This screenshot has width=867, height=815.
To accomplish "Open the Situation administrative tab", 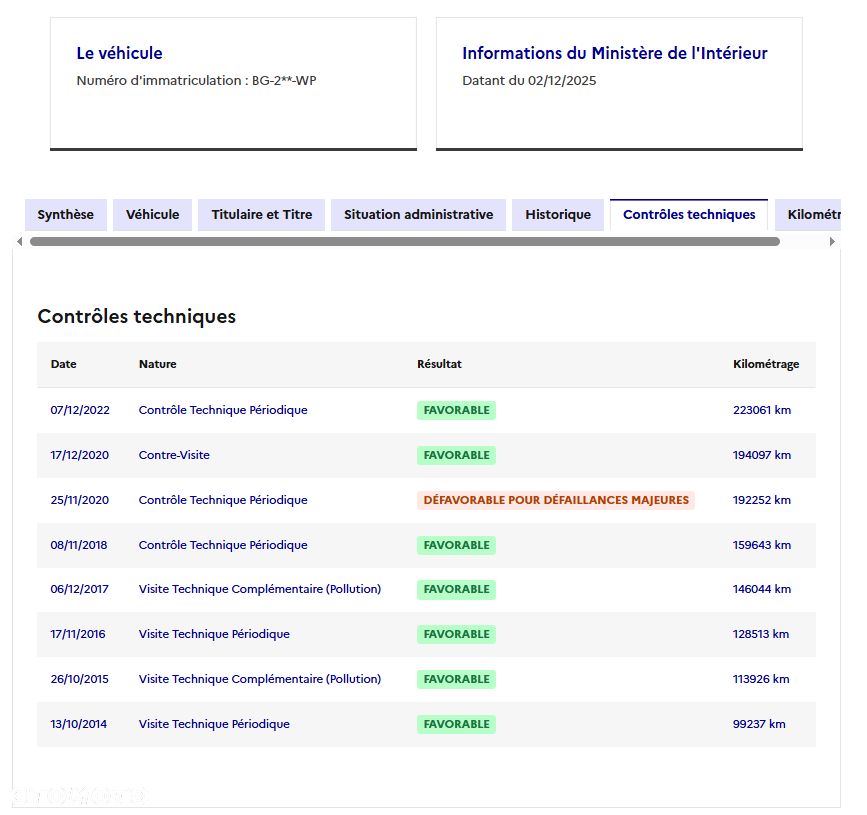I will coord(419,215).
